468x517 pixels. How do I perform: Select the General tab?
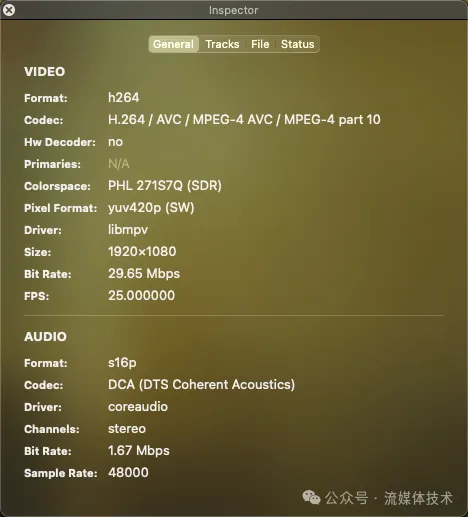[174, 44]
